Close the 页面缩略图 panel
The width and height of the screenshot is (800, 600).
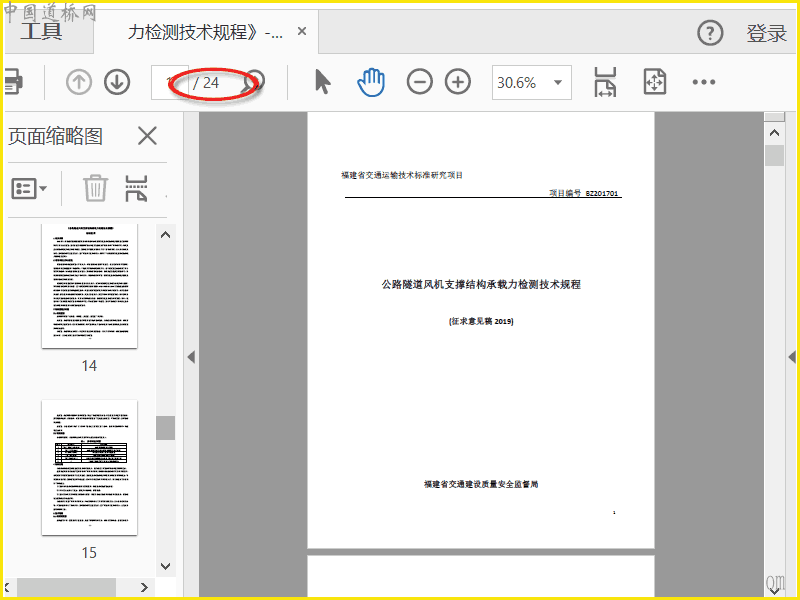coord(147,136)
